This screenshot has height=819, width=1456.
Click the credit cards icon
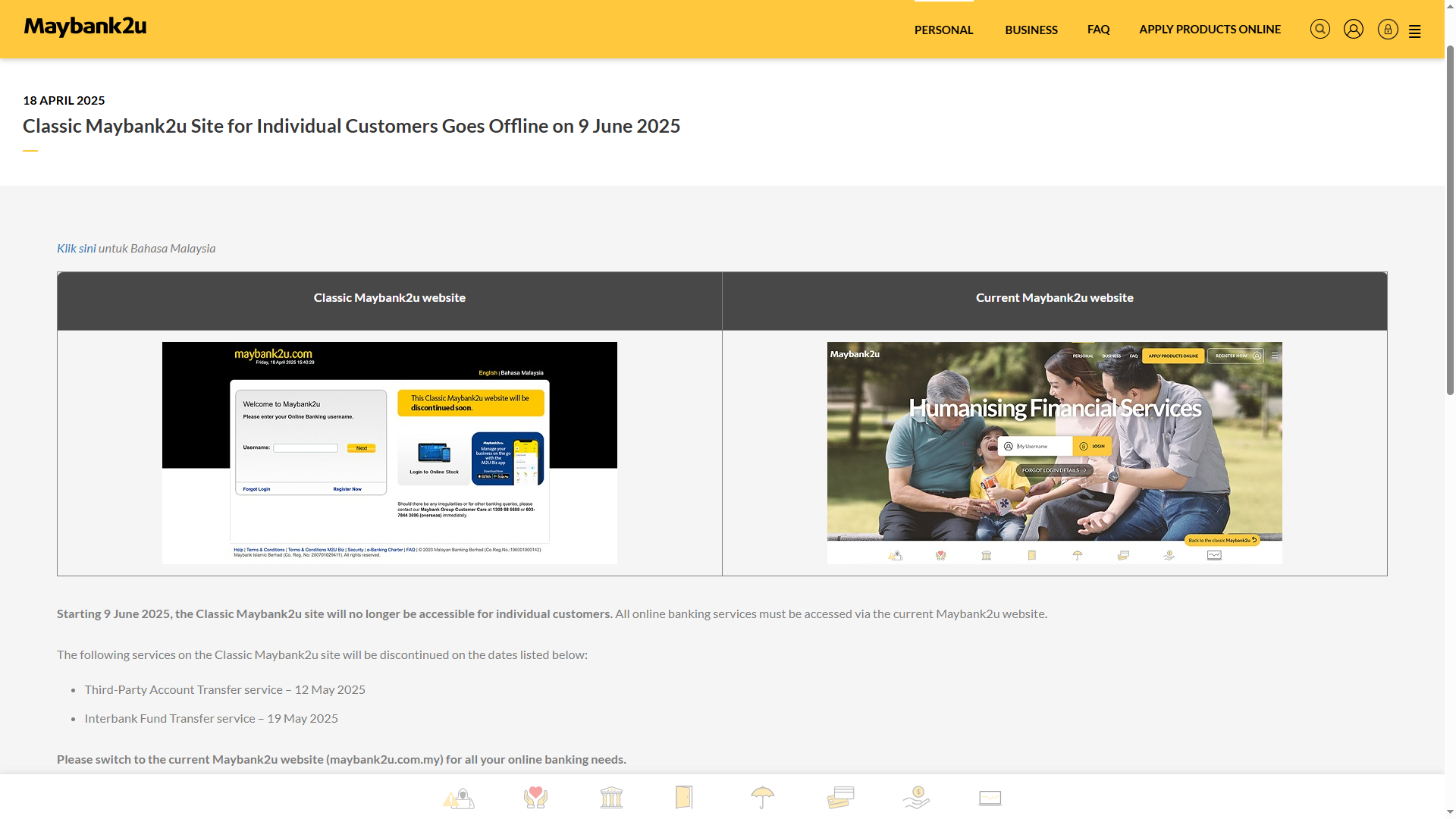point(840,798)
